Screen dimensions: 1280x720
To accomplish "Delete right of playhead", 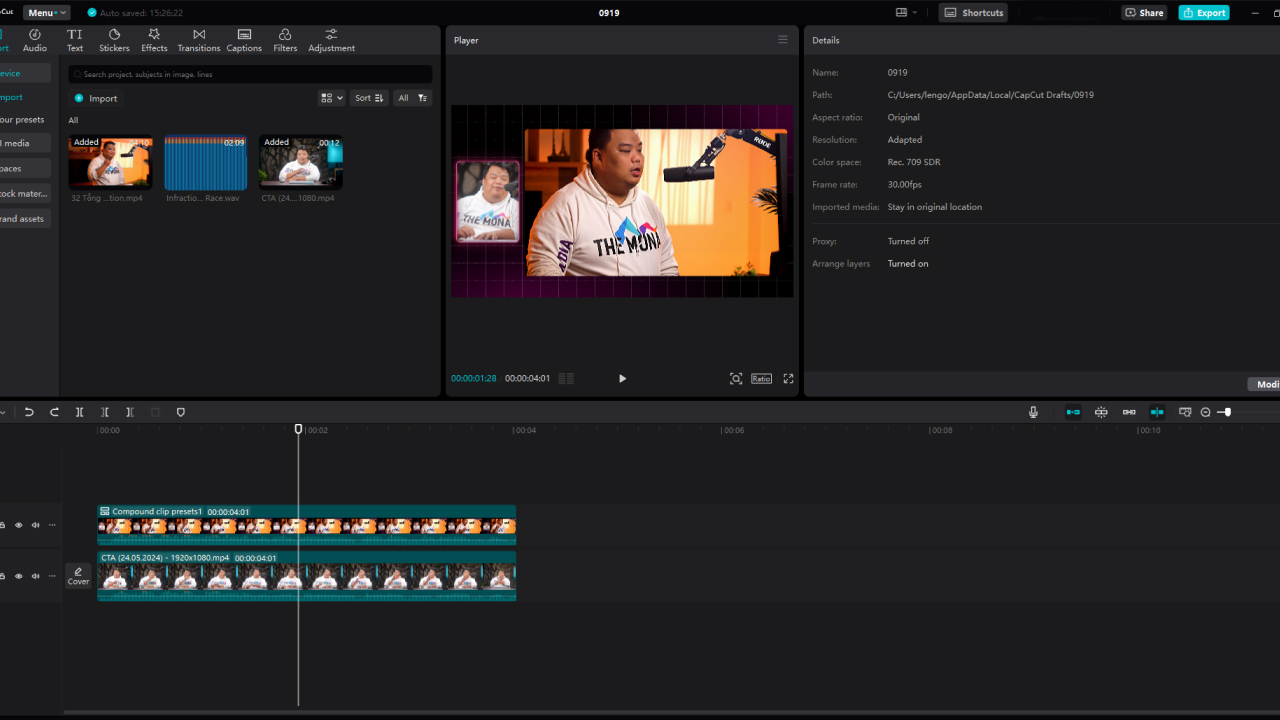I will tap(130, 412).
